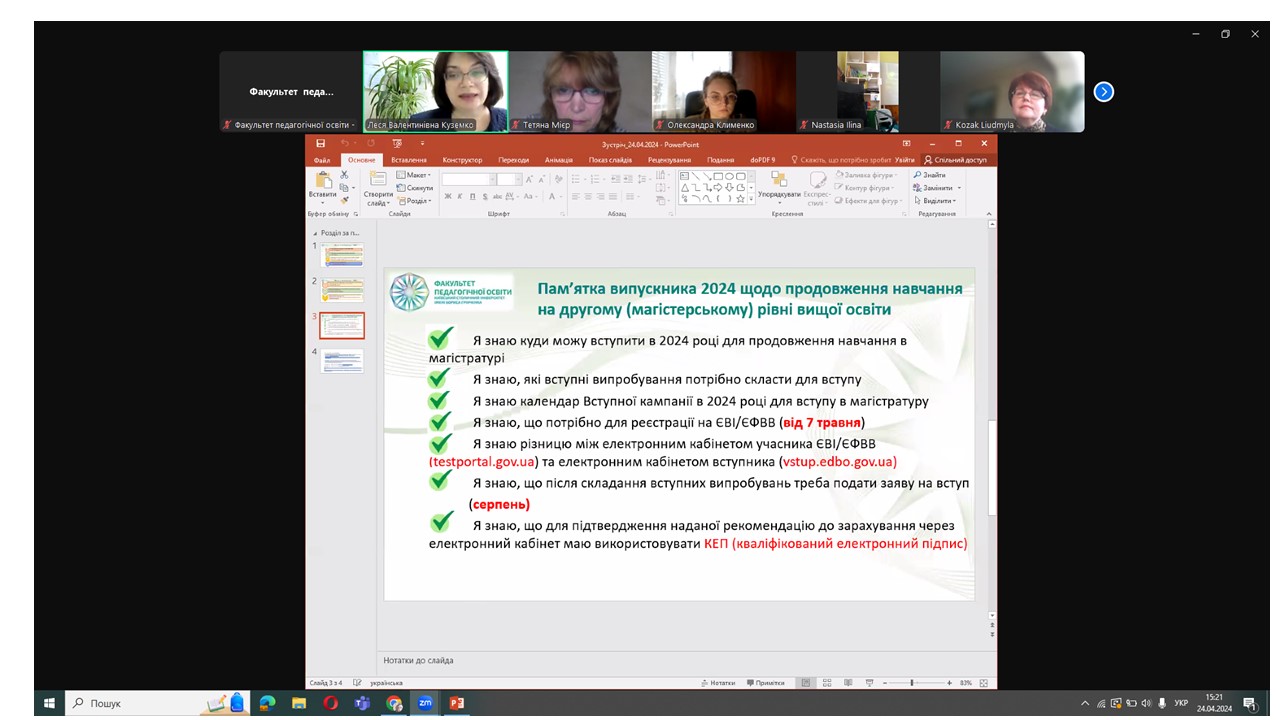
Task: Toggle Примітки comments pane
Action: pyautogui.click(x=766, y=683)
